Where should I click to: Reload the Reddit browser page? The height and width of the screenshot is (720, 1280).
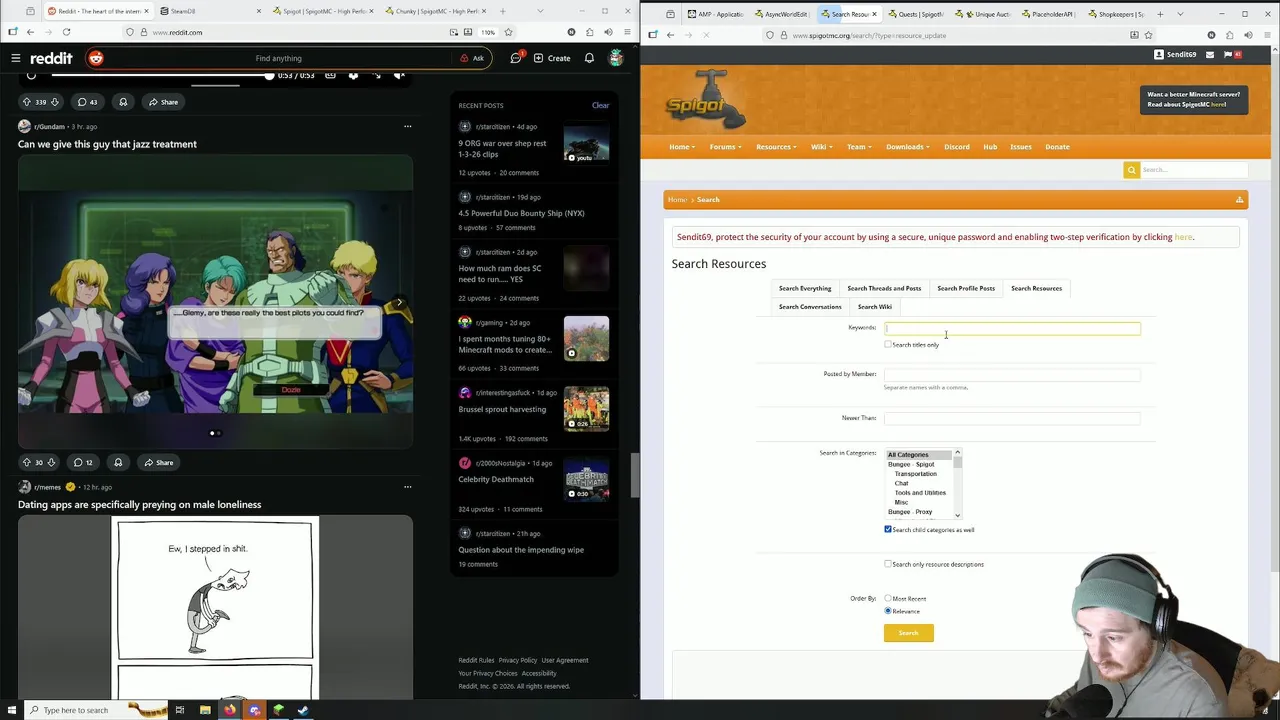(66, 32)
